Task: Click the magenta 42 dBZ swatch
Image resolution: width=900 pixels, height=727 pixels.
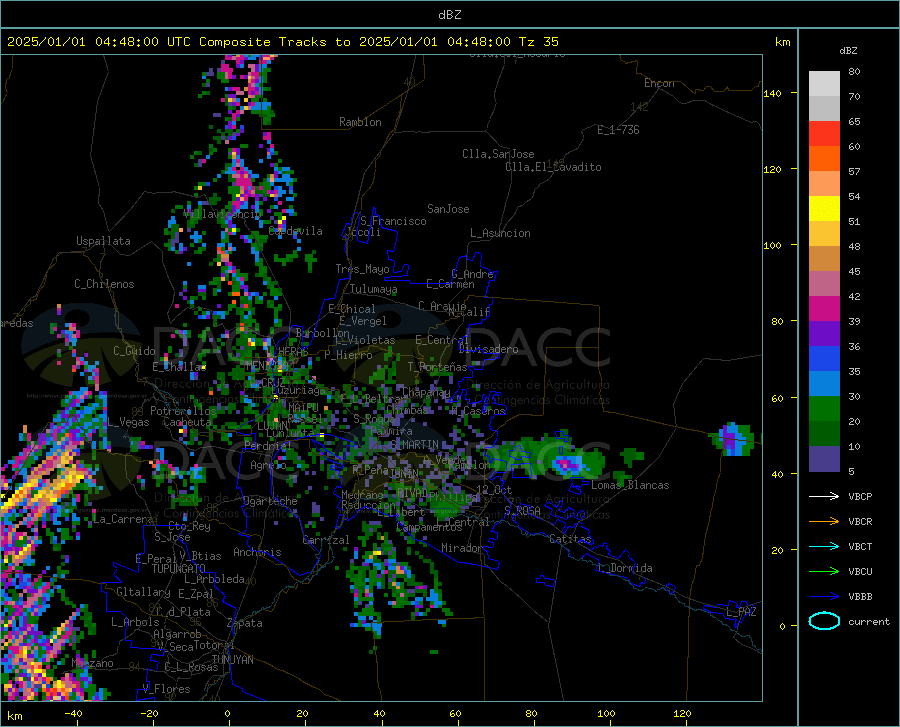Action: pos(824,309)
